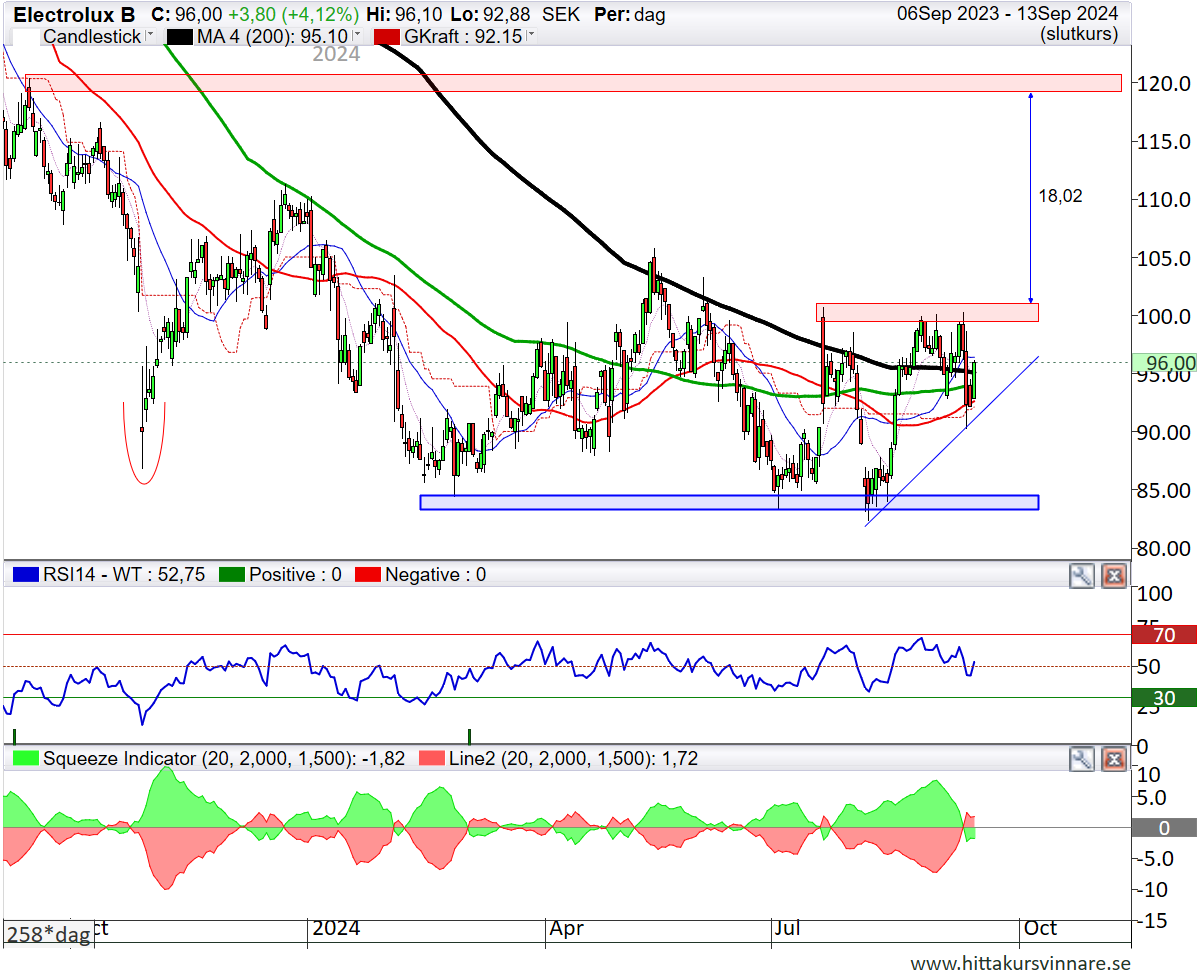The image size is (1200, 980).
Task: Open www.hittakursvinnare.se link
Action: (1020, 963)
